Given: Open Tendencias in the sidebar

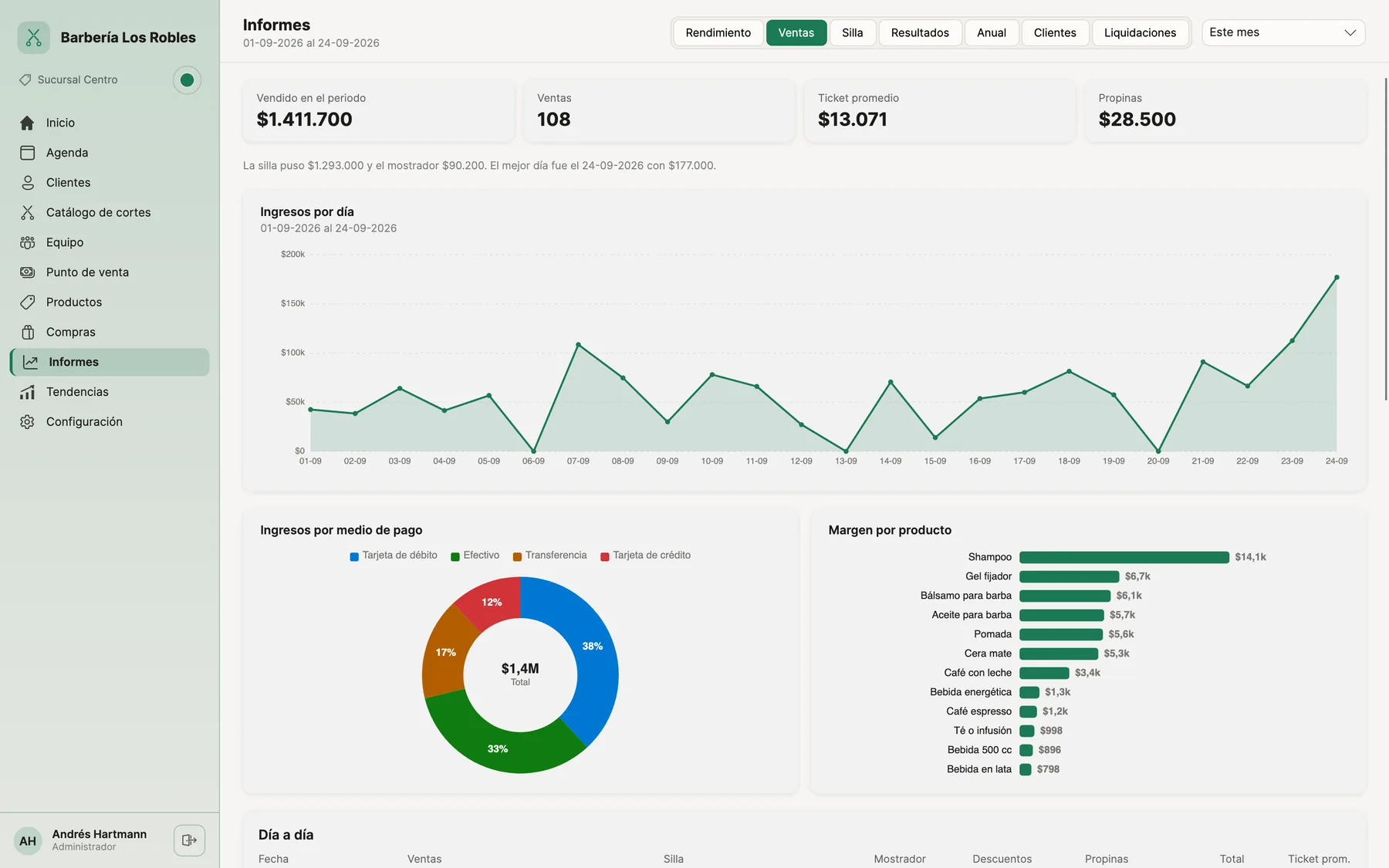Looking at the screenshot, I should [x=110, y=392].
